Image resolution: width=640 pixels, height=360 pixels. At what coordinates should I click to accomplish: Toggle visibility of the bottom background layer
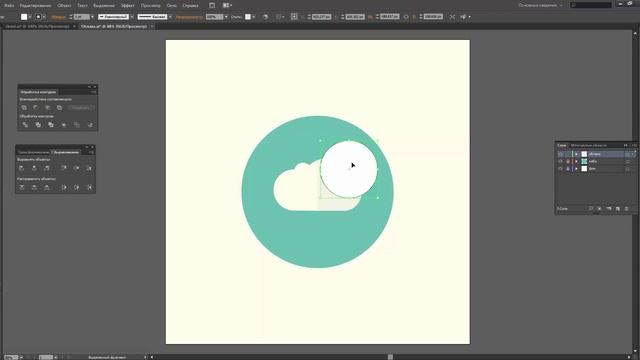pos(560,169)
